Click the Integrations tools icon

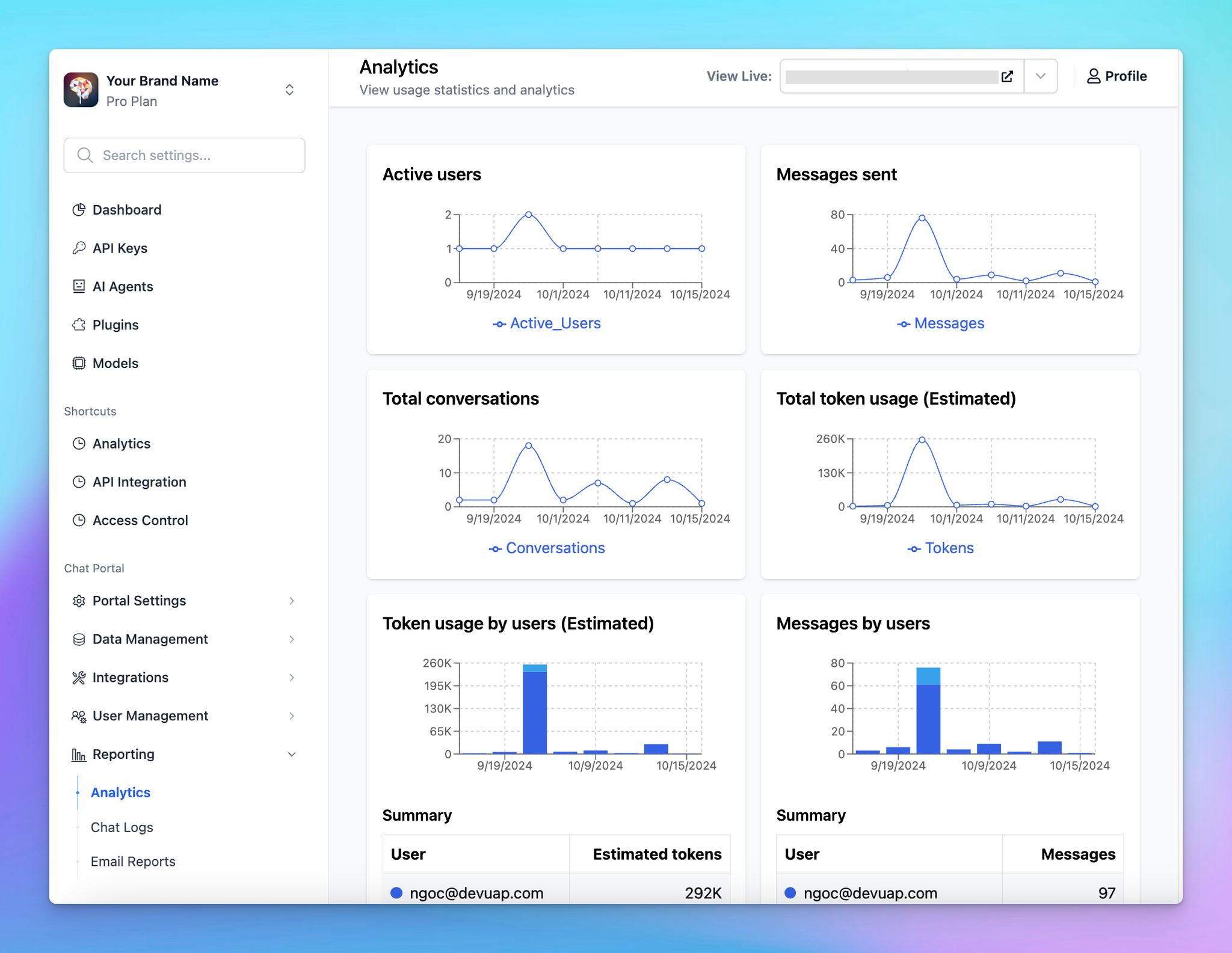pos(79,678)
